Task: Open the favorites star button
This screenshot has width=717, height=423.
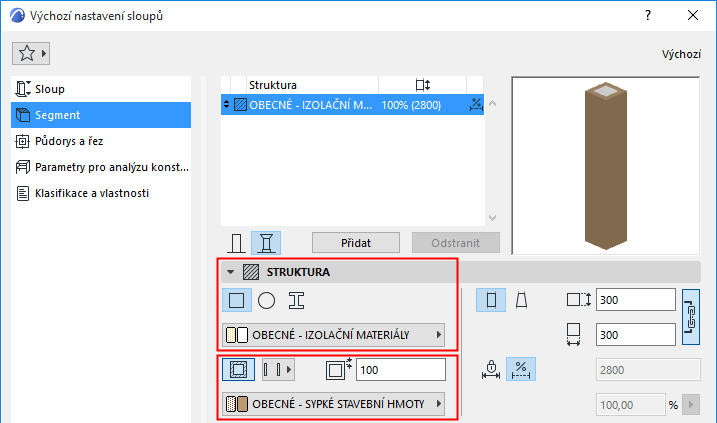Action: [31, 54]
